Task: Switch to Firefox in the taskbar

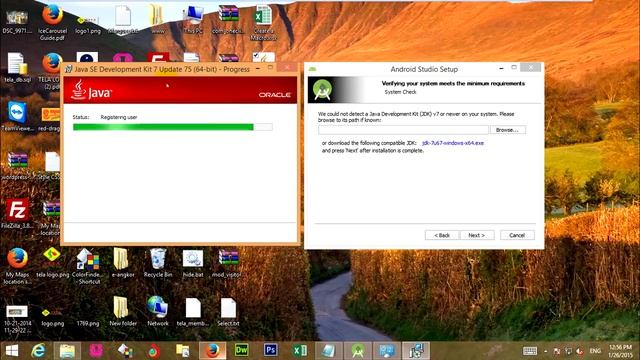Action: (x=212, y=351)
